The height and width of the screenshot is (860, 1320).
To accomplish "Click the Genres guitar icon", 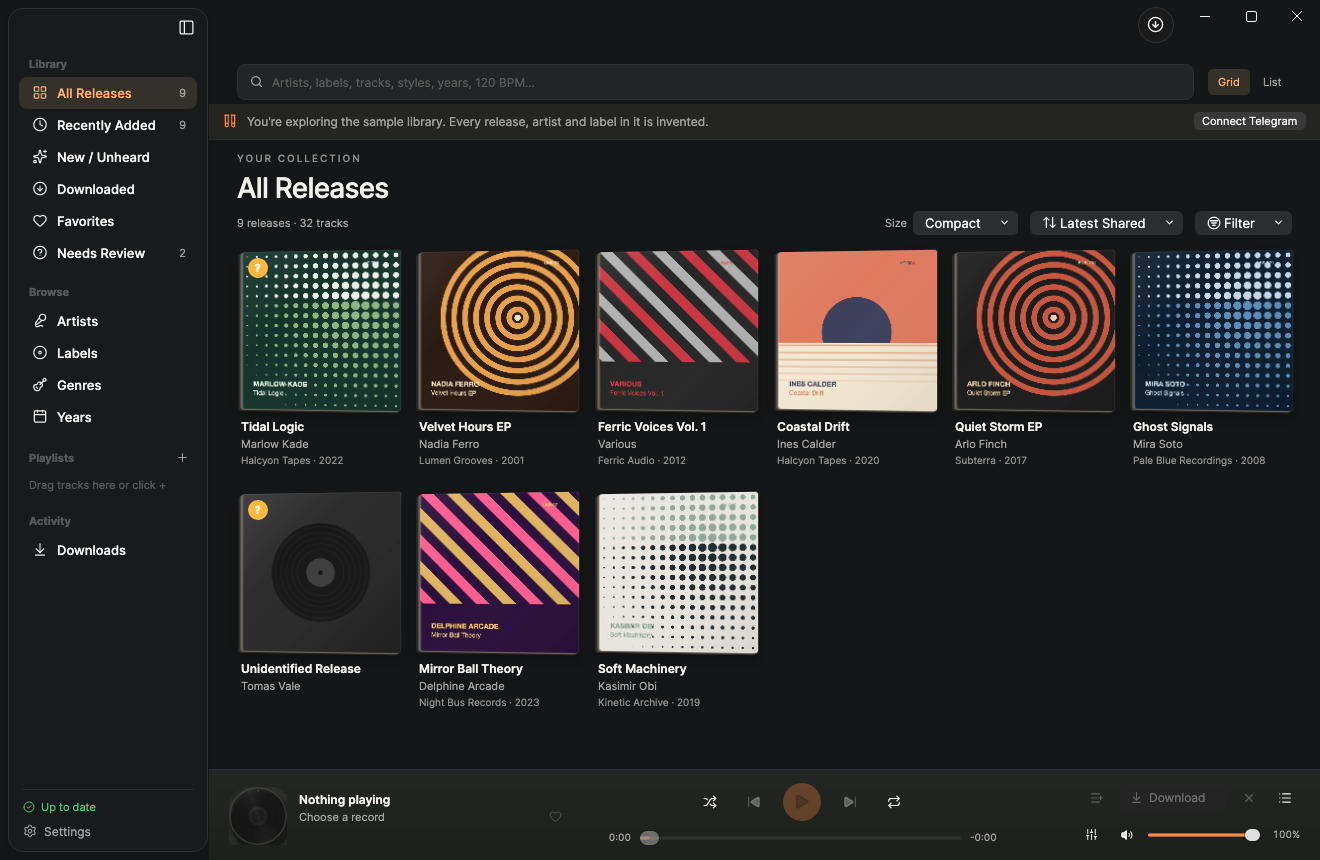I will [x=40, y=385].
